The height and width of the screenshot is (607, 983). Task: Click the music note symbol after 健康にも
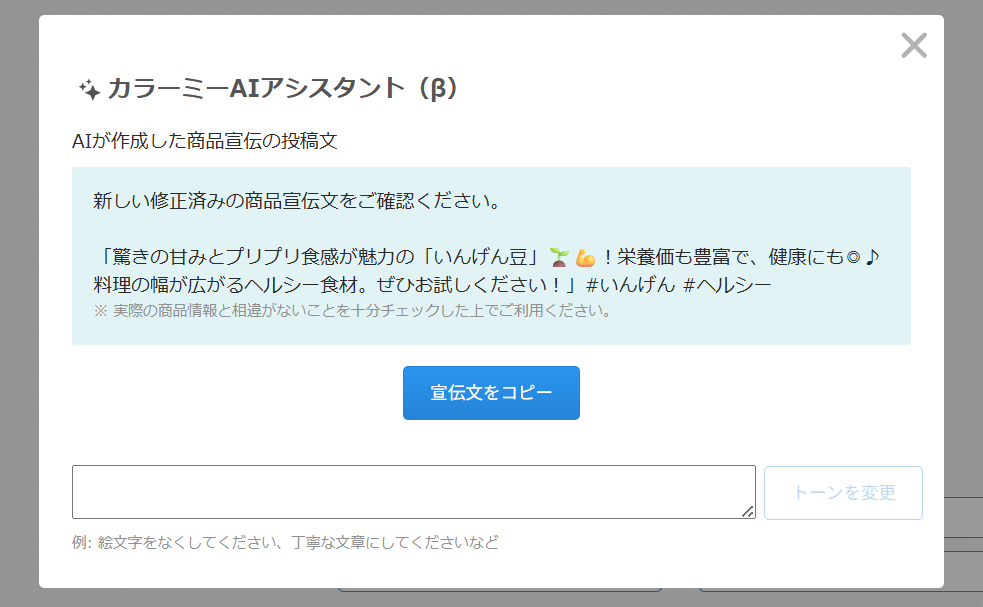coord(871,257)
